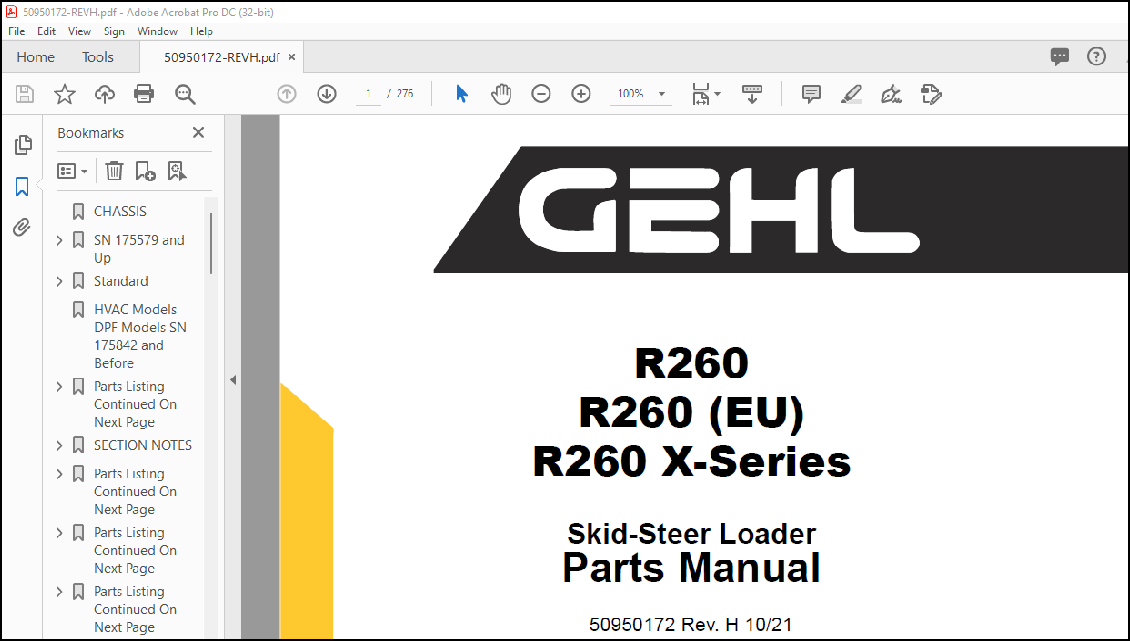Viewport: 1130px width, 641px height.
Task: Upload the file to cloud
Action: [x=104, y=94]
